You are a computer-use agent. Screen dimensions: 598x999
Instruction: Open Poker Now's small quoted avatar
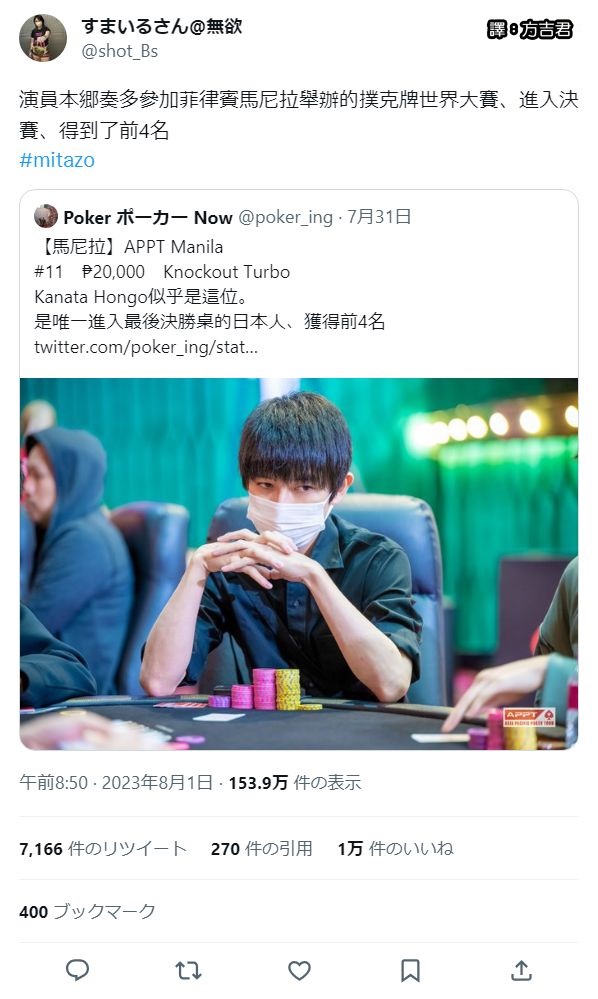(46, 217)
